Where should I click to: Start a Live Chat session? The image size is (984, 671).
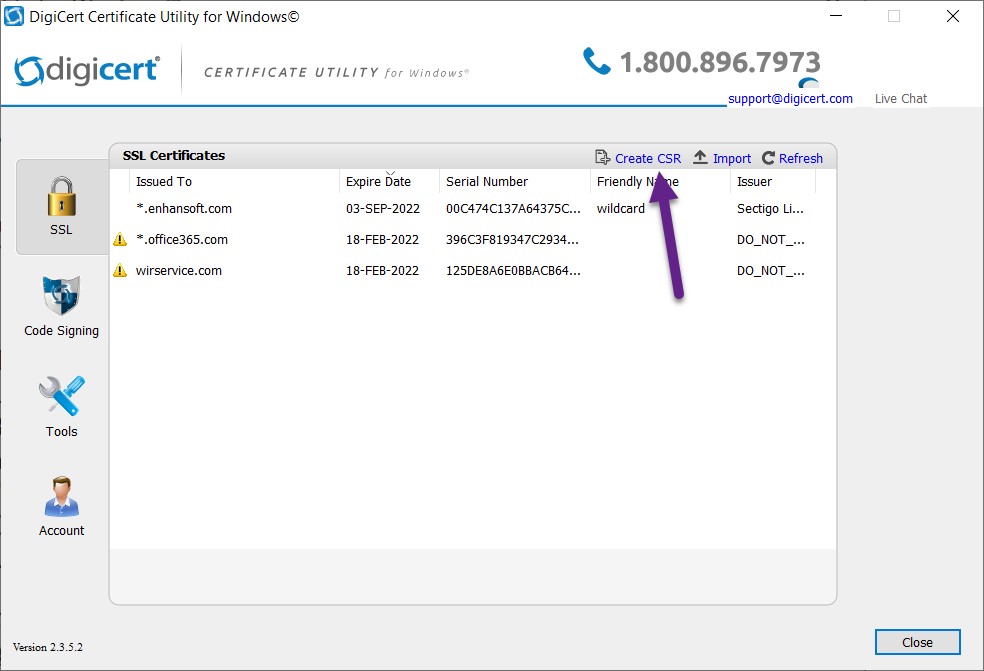pyautogui.click(x=899, y=98)
